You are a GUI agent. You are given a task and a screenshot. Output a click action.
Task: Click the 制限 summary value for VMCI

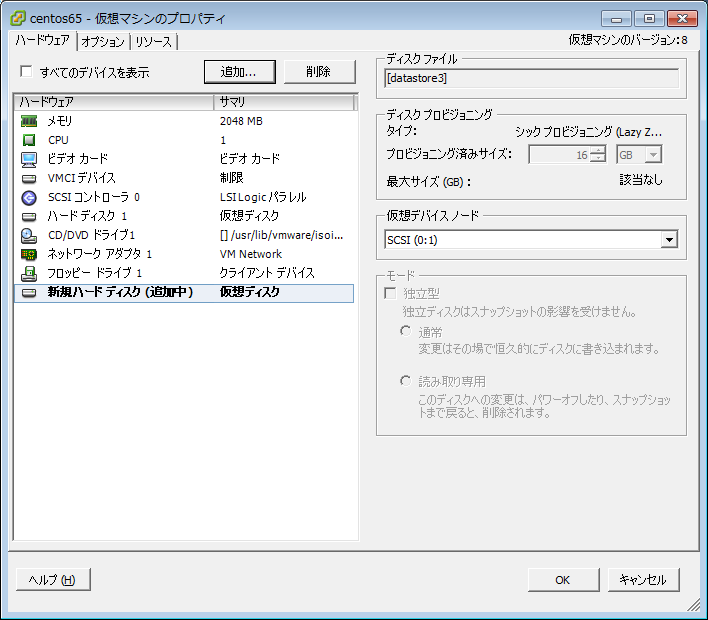pos(231,178)
